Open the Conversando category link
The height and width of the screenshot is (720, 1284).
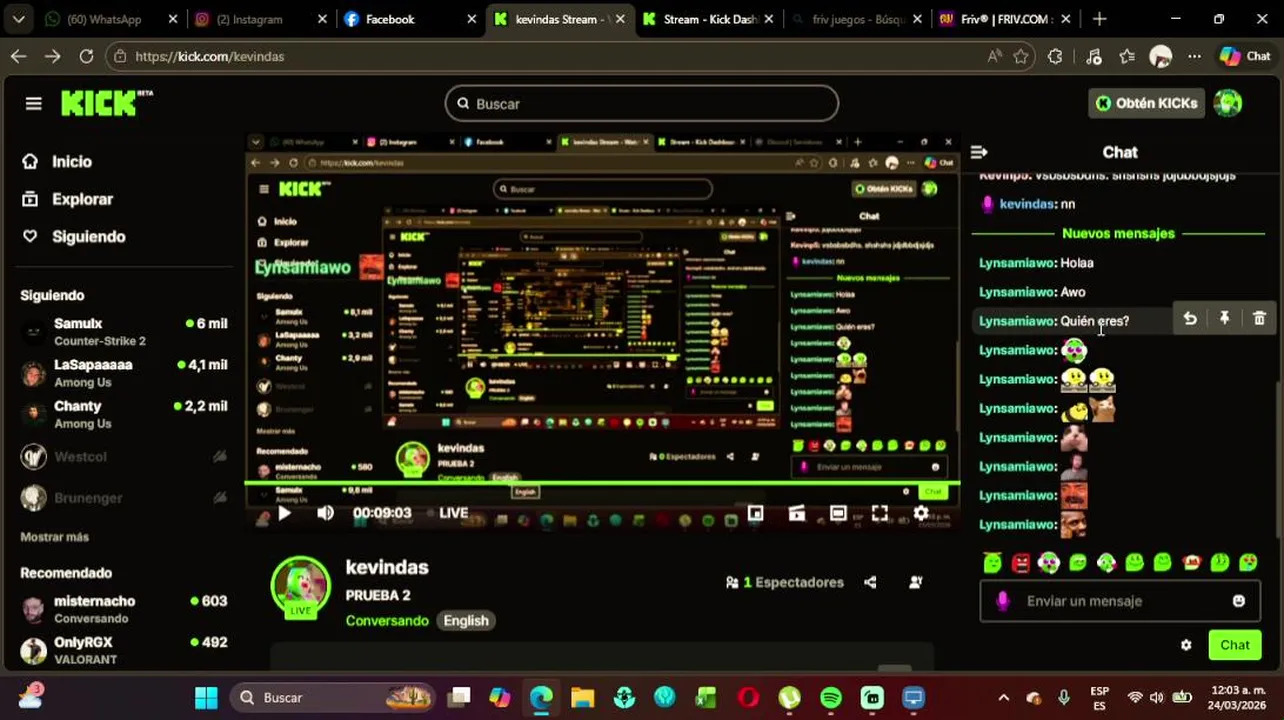(x=387, y=620)
